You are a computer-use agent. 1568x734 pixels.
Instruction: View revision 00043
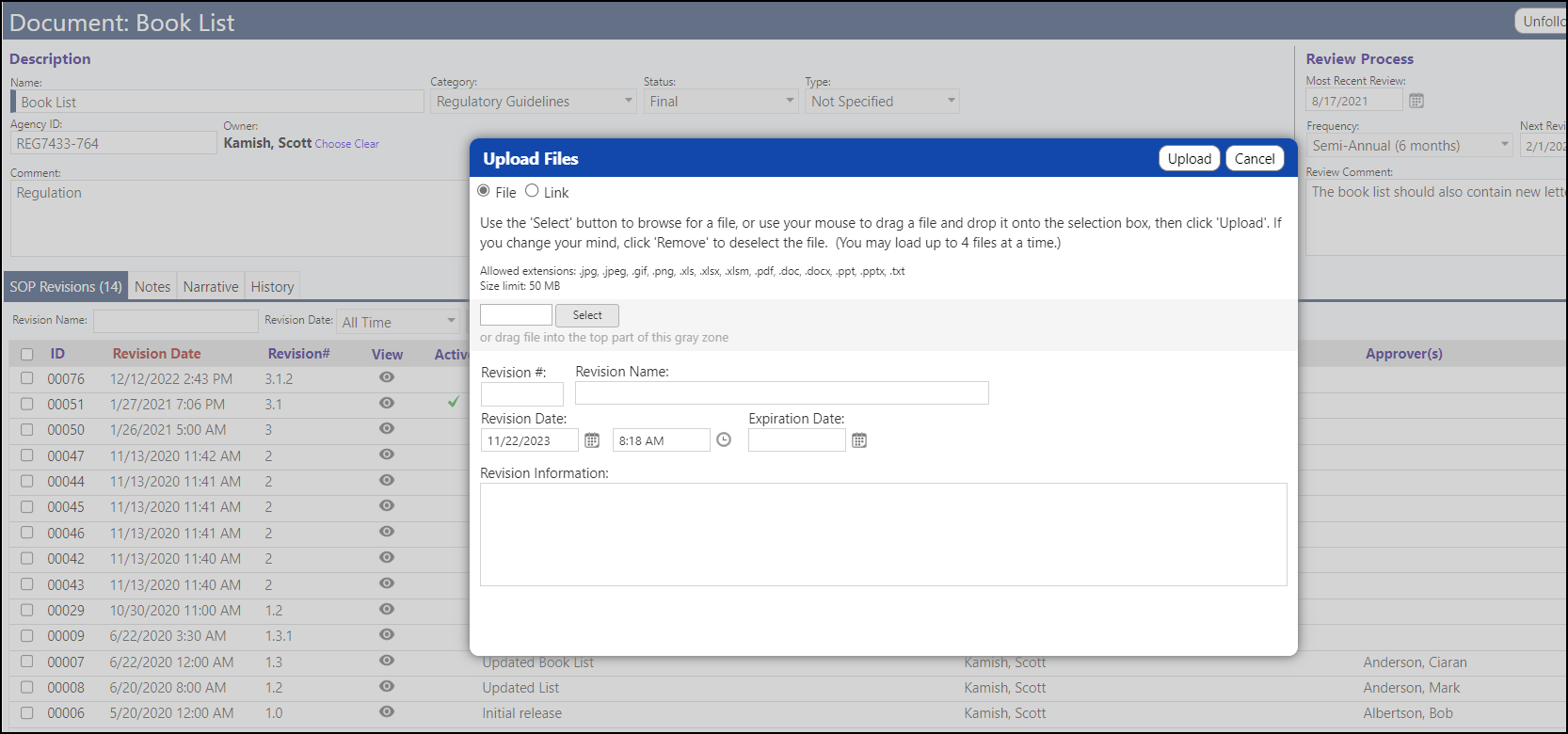(x=386, y=583)
